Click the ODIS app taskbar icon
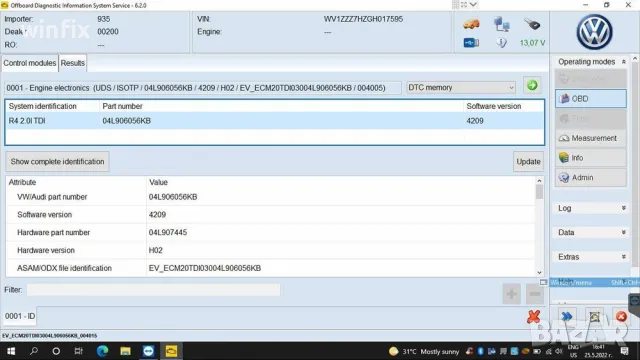Screen dimensions: 640x360 click(171, 351)
